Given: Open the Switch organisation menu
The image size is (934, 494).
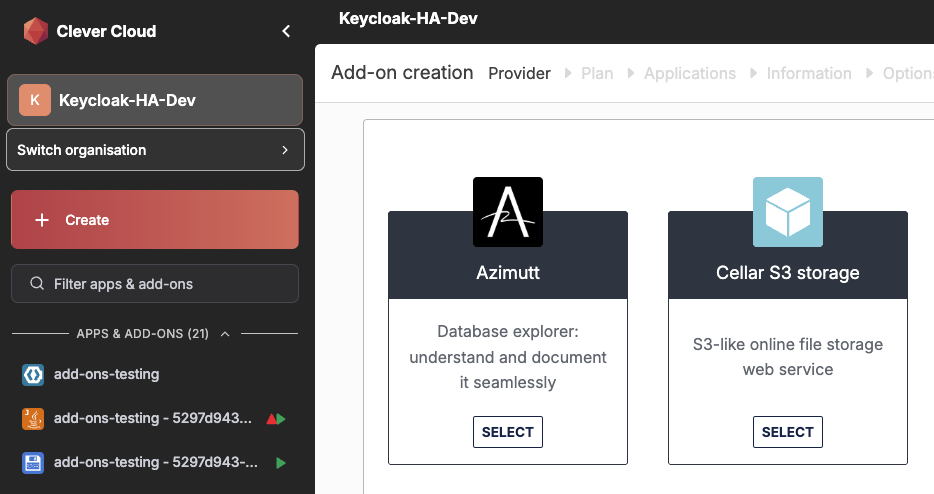Looking at the screenshot, I should [x=155, y=150].
